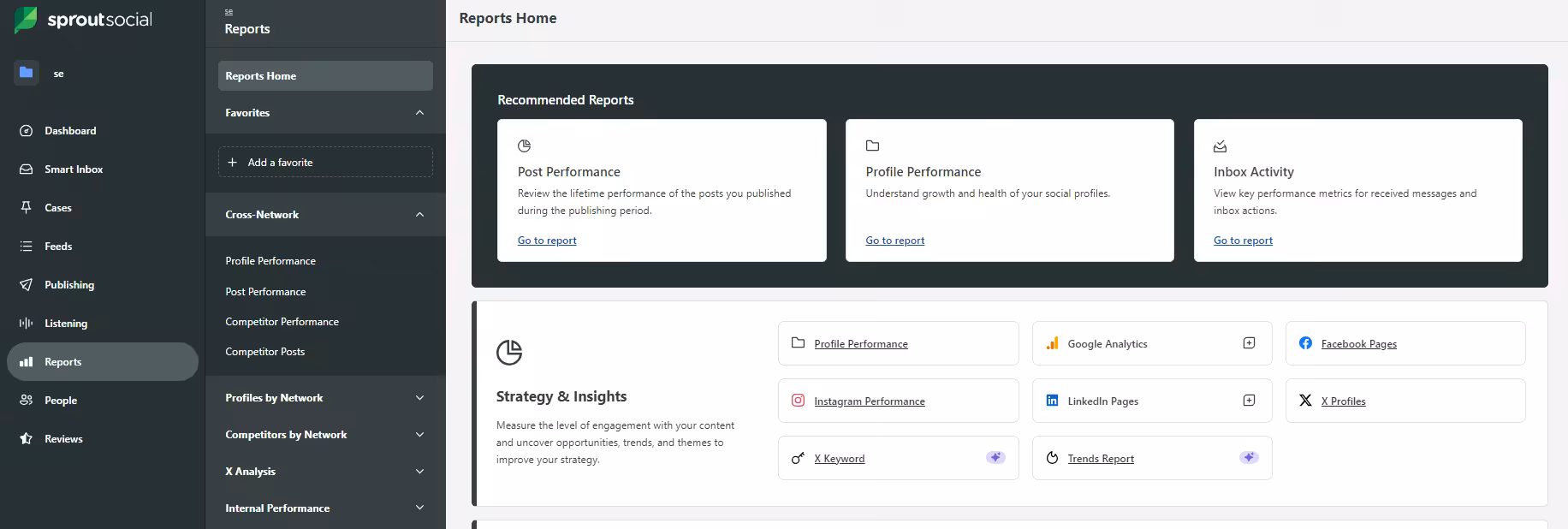The height and width of the screenshot is (529, 1568).
Task: Open Competitor Posts in the sidebar
Action: point(264,352)
